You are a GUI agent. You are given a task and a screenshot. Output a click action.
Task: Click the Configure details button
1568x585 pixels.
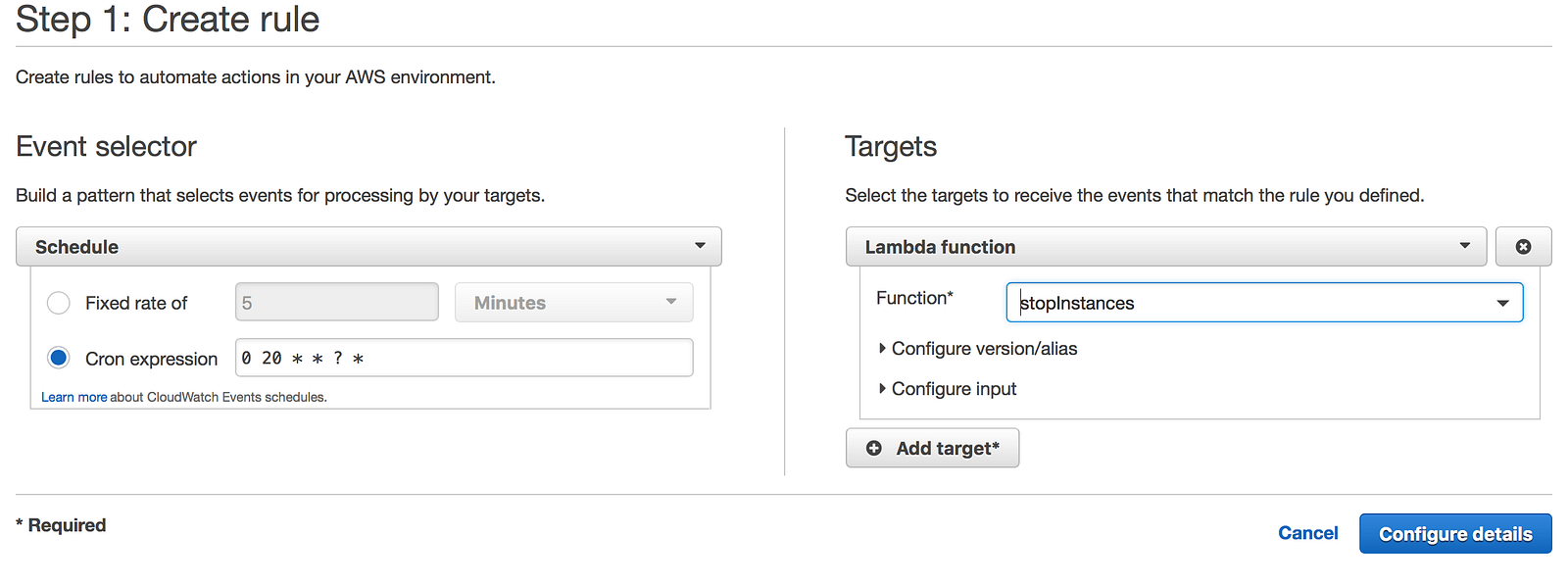pos(1455,534)
